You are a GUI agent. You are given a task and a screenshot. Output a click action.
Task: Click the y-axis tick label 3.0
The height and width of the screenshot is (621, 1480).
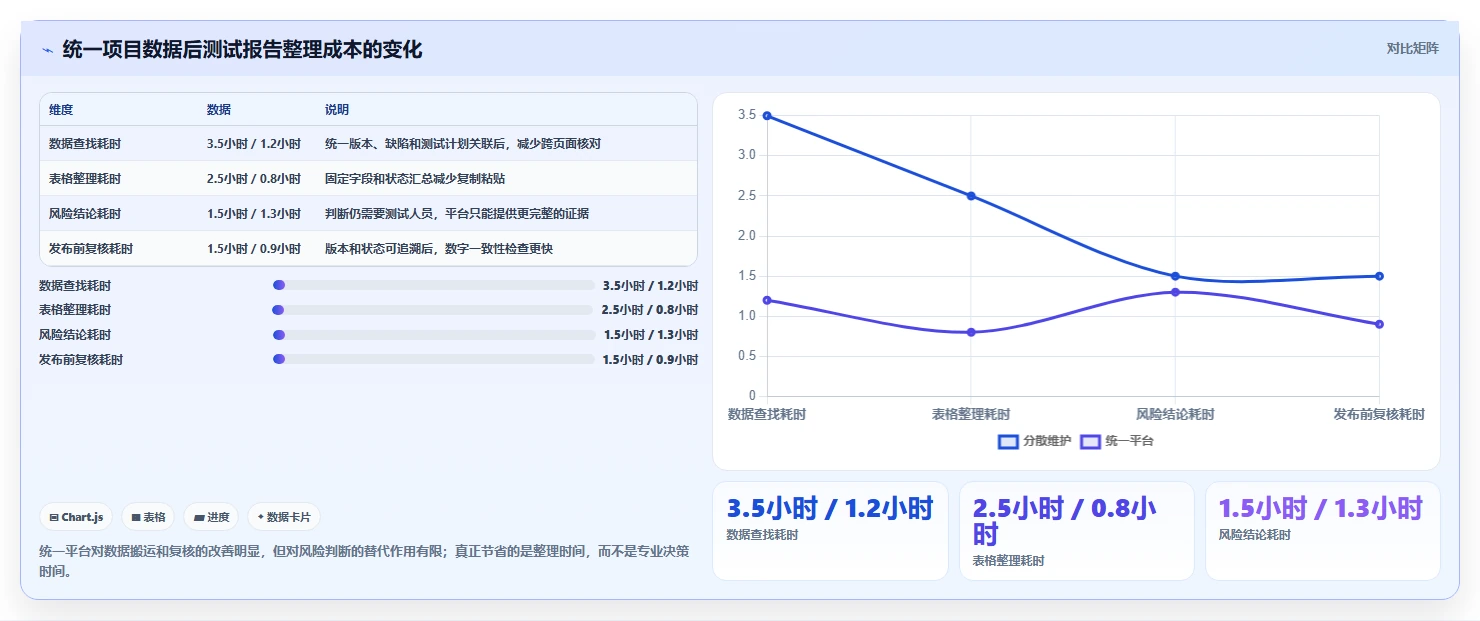[746, 155]
